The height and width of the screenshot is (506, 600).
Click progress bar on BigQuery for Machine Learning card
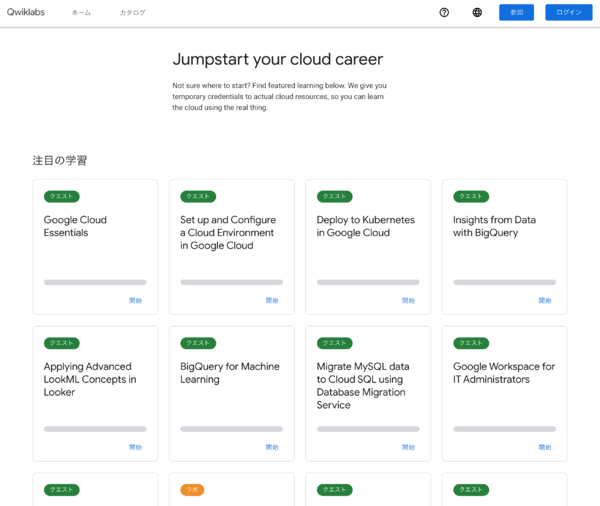pyautogui.click(x=232, y=429)
